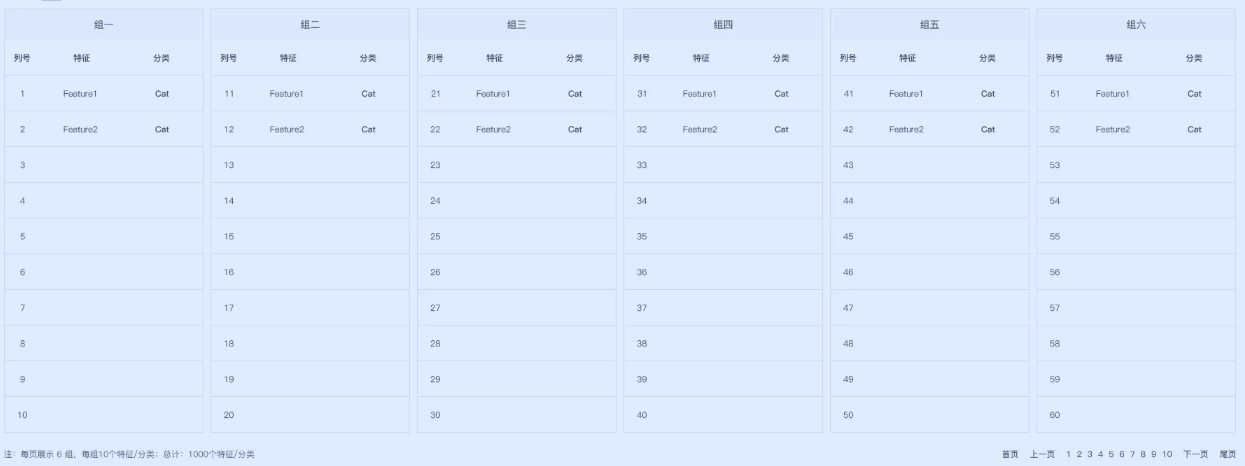The height and width of the screenshot is (466, 1245).
Task: Click 下一页 next page link
Action: (1195, 454)
